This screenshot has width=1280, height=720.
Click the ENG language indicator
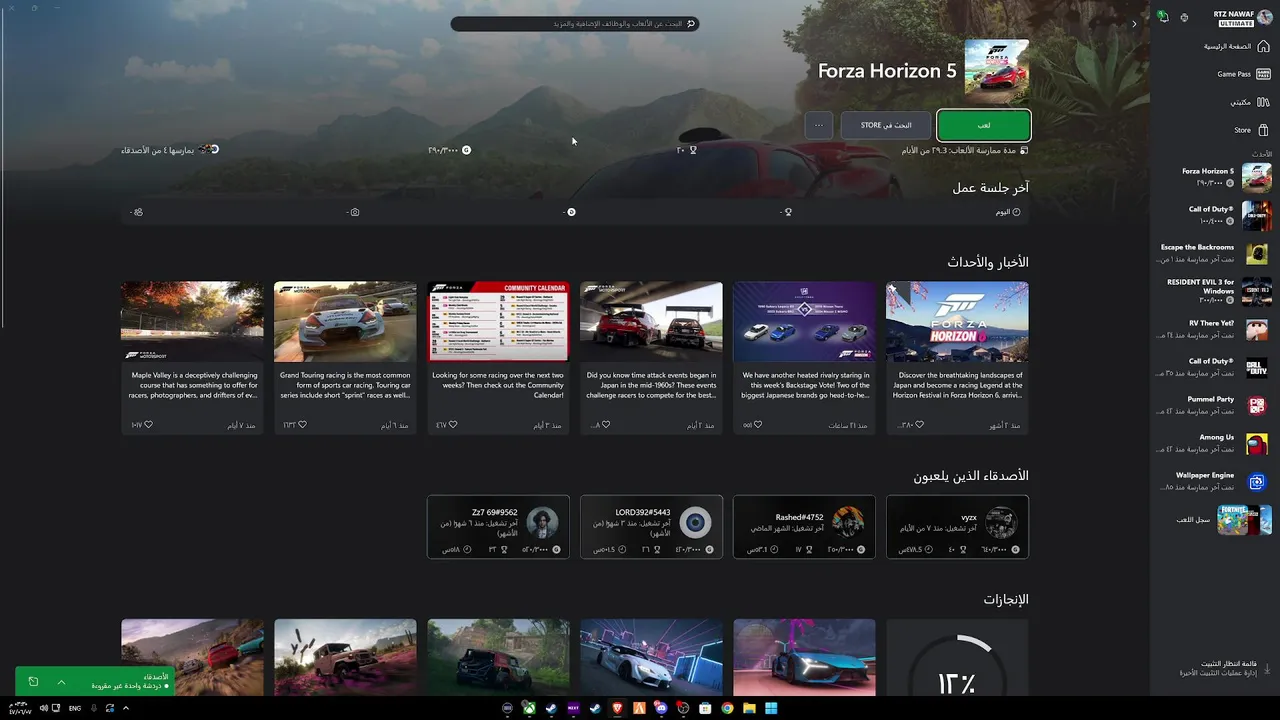point(75,708)
